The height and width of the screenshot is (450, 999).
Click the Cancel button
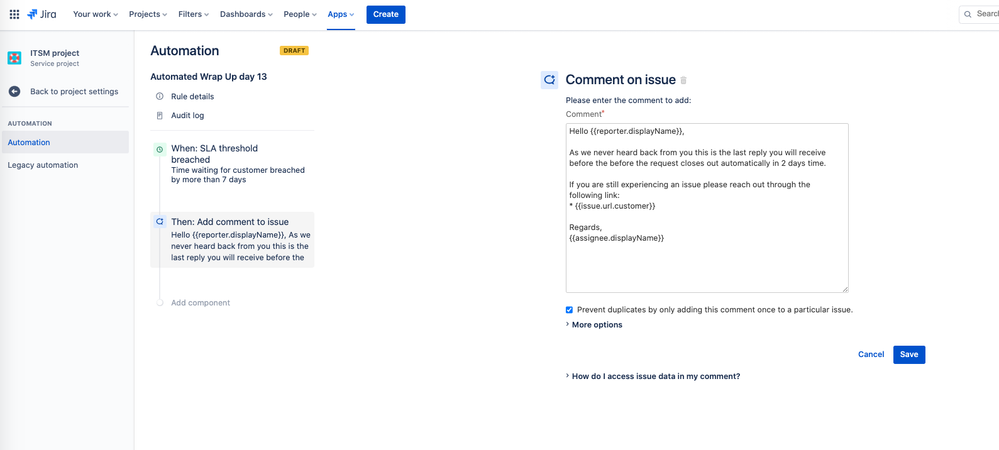(x=871, y=354)
